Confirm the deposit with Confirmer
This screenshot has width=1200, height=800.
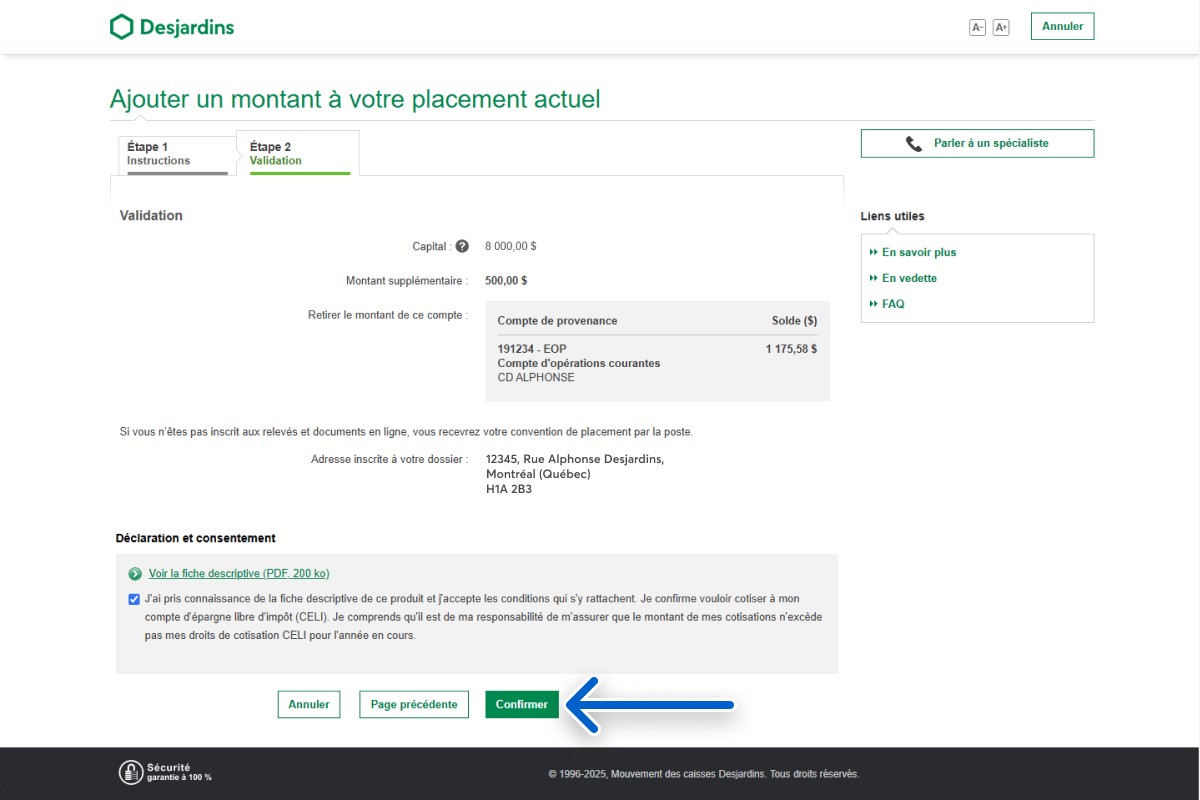(x=521, y=704)
